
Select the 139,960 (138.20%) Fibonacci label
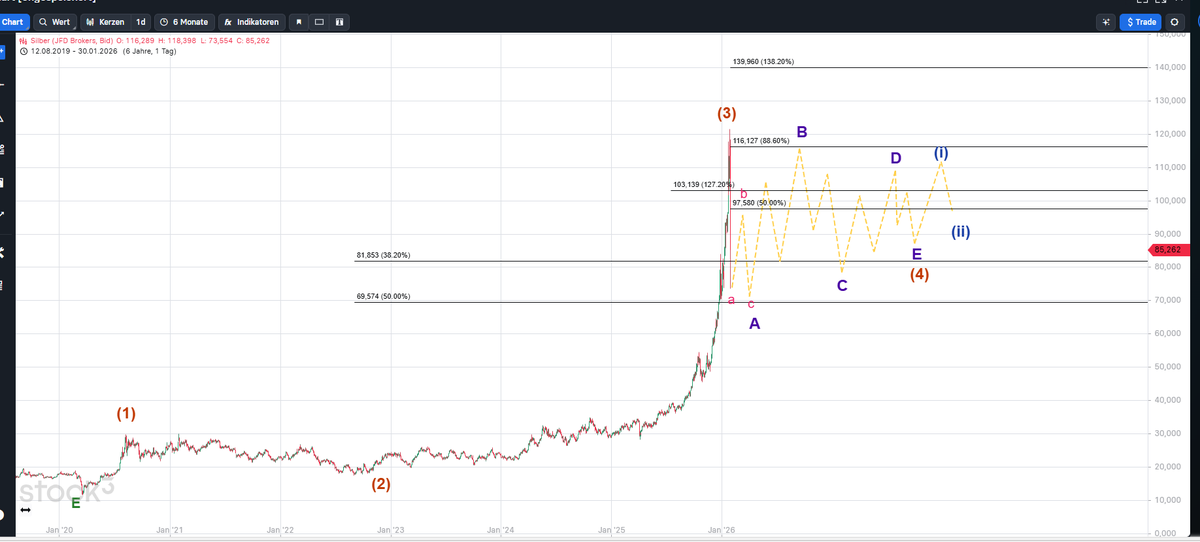764,62
